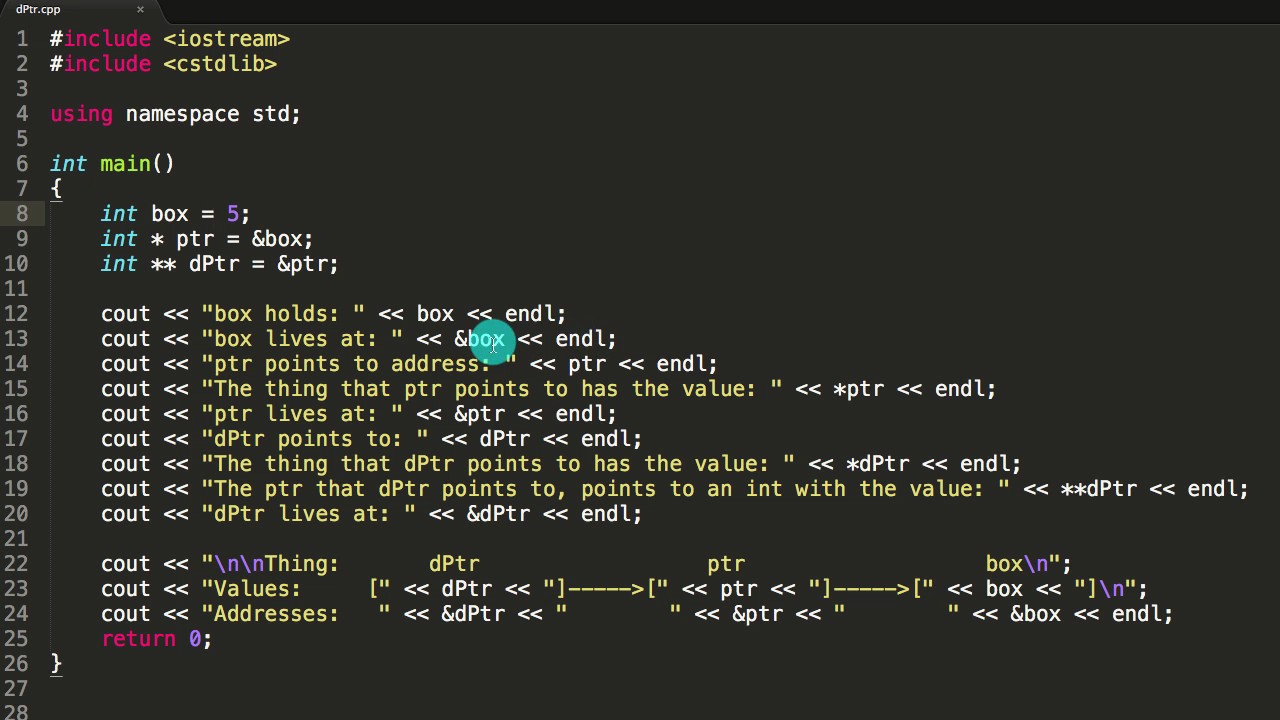Click the 'int' keyword on line 6
The width and height of the screenshot is (1280, 720).
pyautogui.click(x=68, y=164)
